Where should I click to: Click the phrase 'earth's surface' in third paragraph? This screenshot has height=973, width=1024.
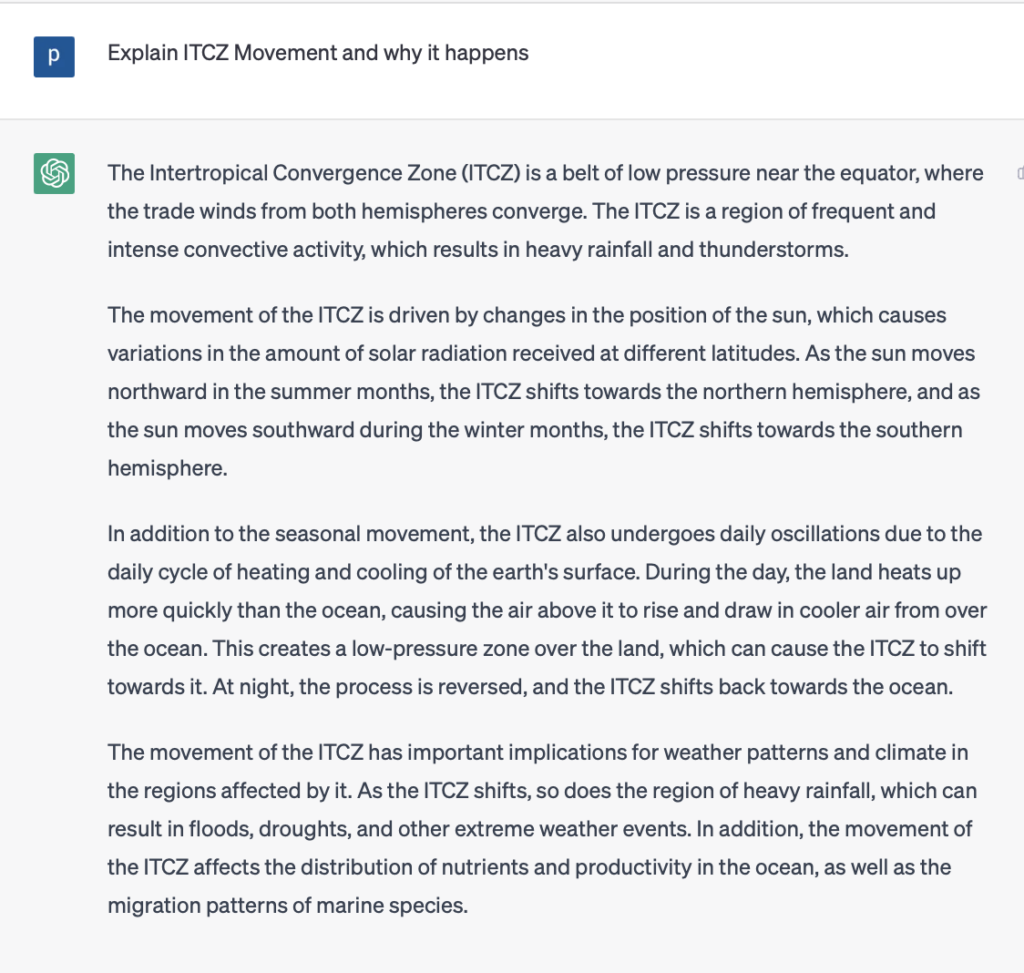coord(570,573)
